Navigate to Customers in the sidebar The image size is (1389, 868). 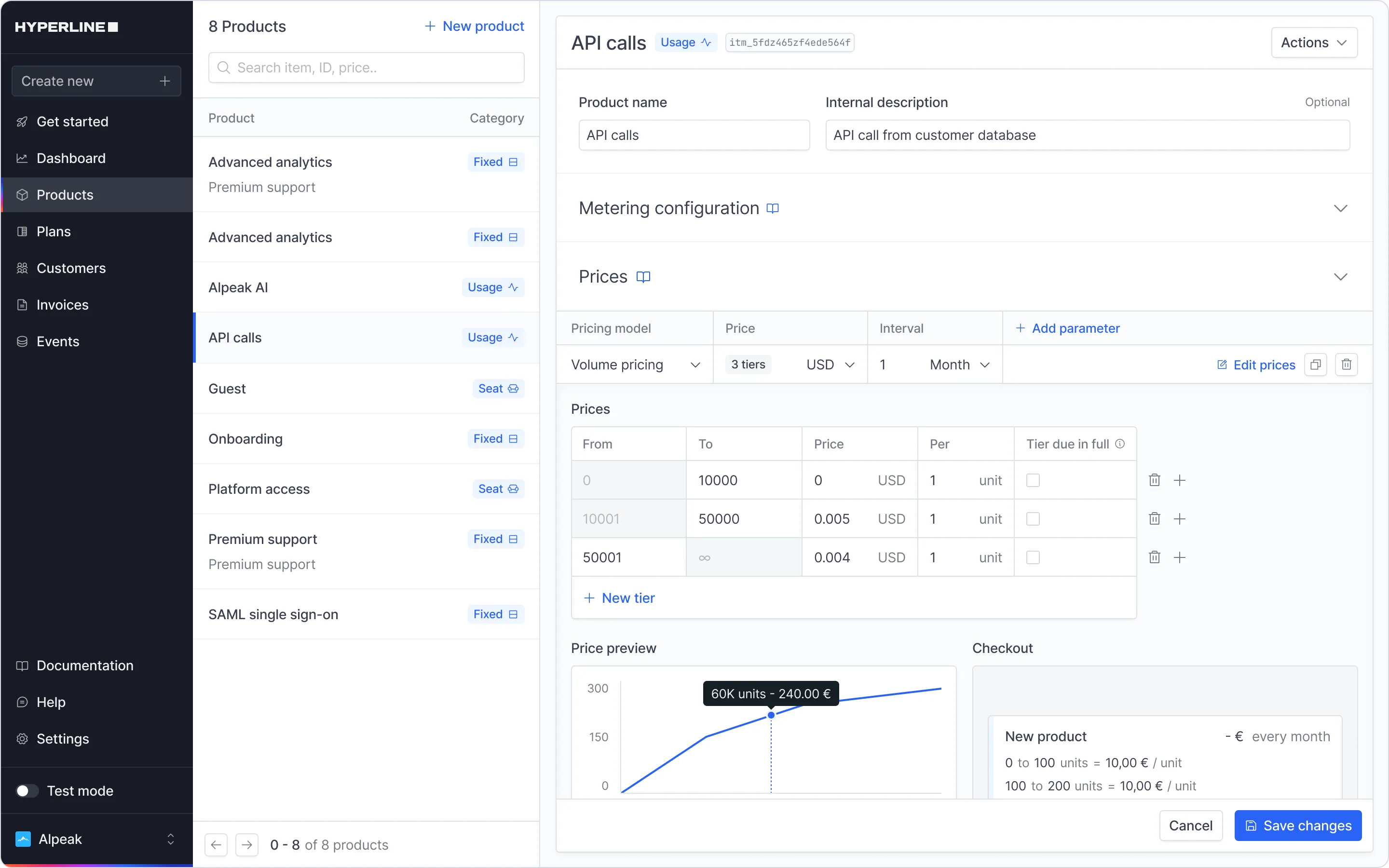[71, 268]
